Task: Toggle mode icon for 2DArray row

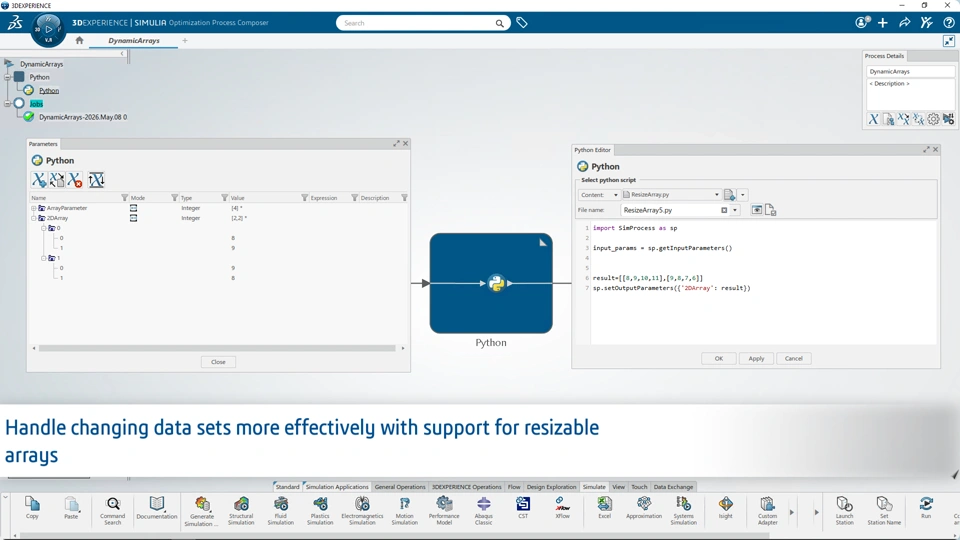Action: coord(133,218)
